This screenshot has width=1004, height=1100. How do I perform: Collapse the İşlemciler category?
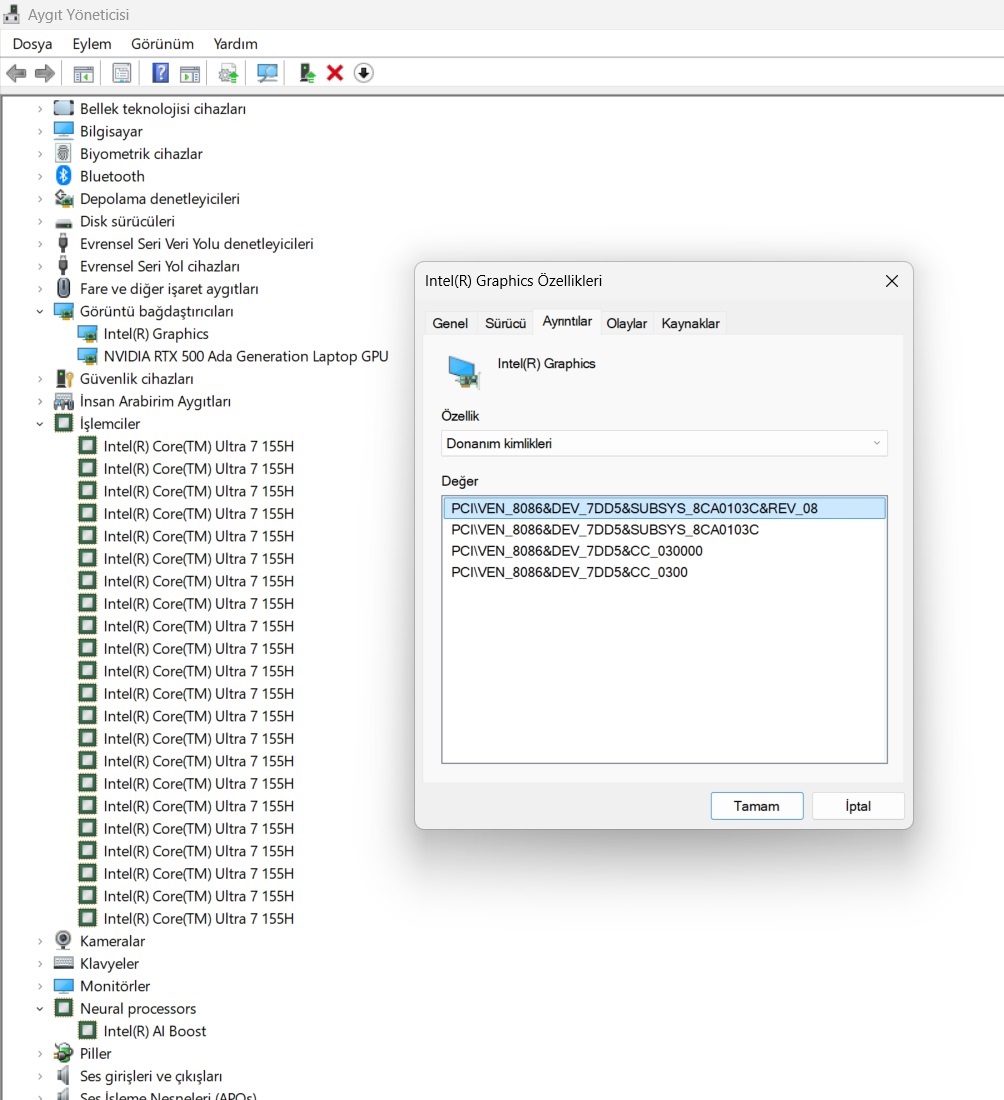(40, 424)
